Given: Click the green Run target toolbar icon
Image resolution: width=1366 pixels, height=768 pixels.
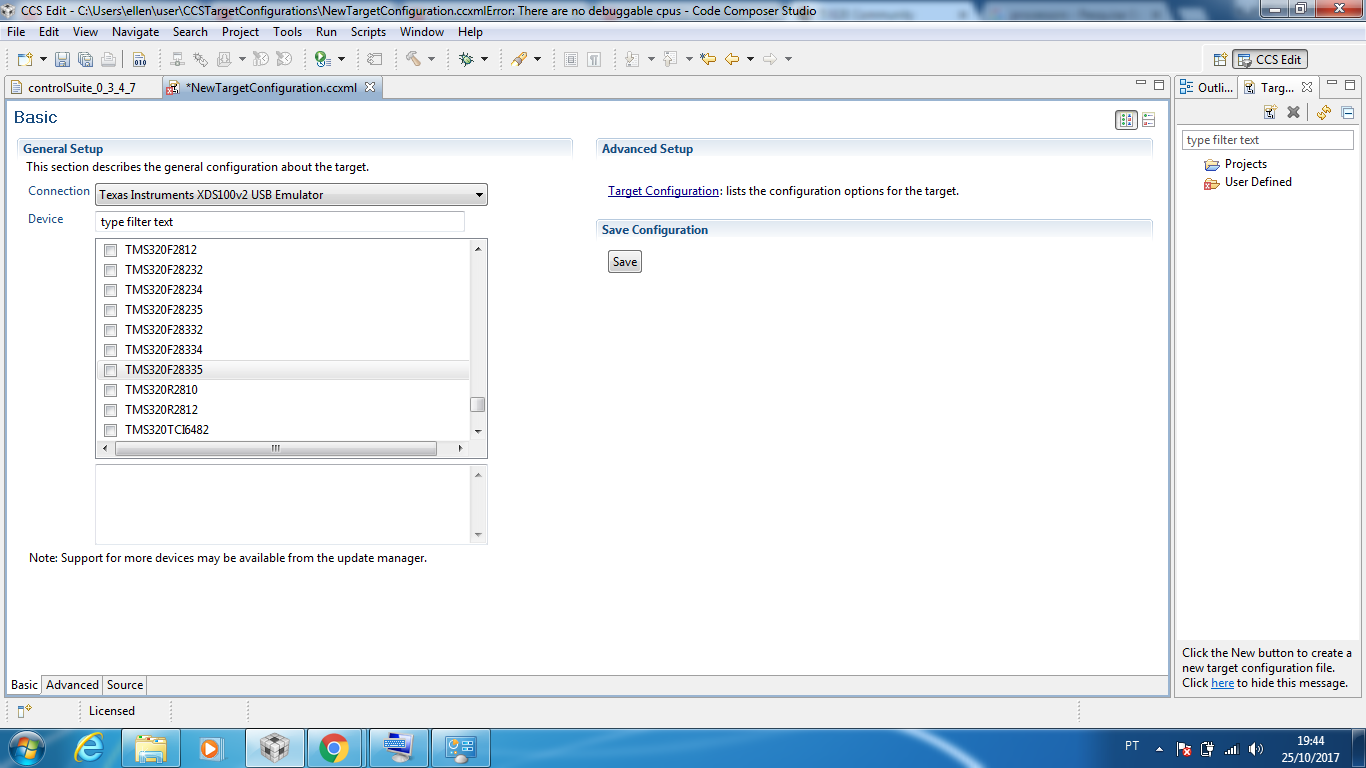Looking at the screenshot, I should (x=322, y=59).
